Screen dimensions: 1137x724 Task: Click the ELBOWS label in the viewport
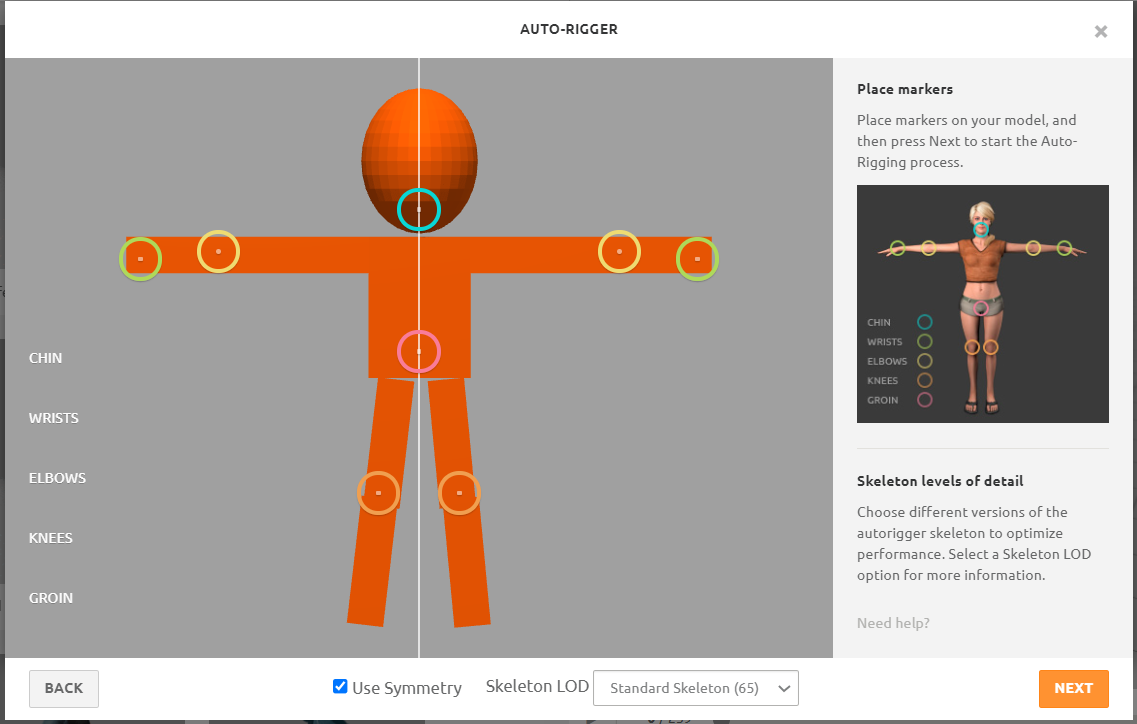click(57, 478)
